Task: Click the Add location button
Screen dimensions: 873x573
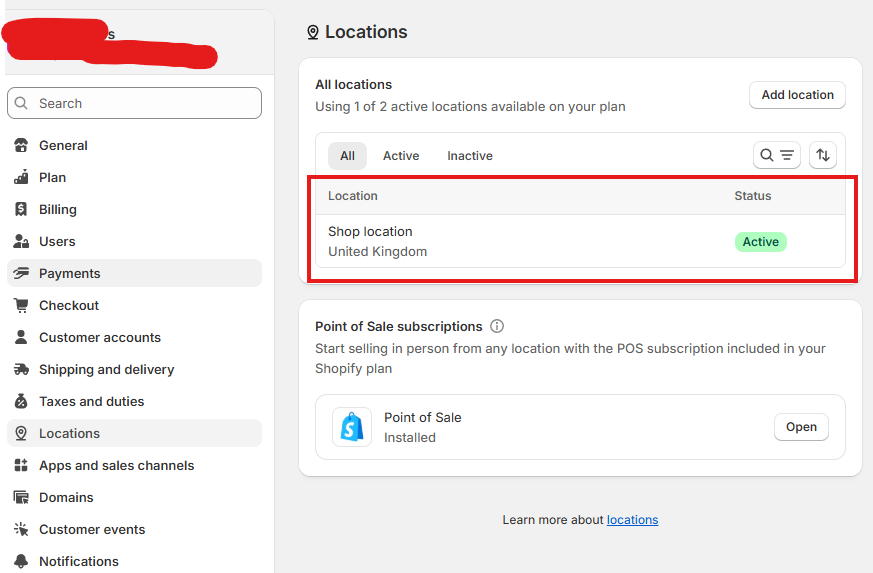Action: 797,95
